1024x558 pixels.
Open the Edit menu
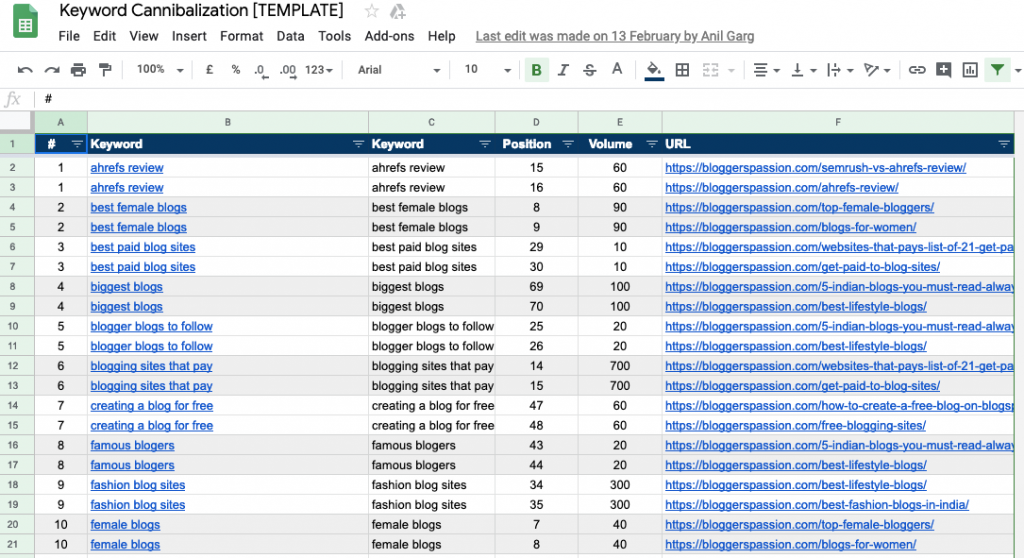click(x=104, y=37)
